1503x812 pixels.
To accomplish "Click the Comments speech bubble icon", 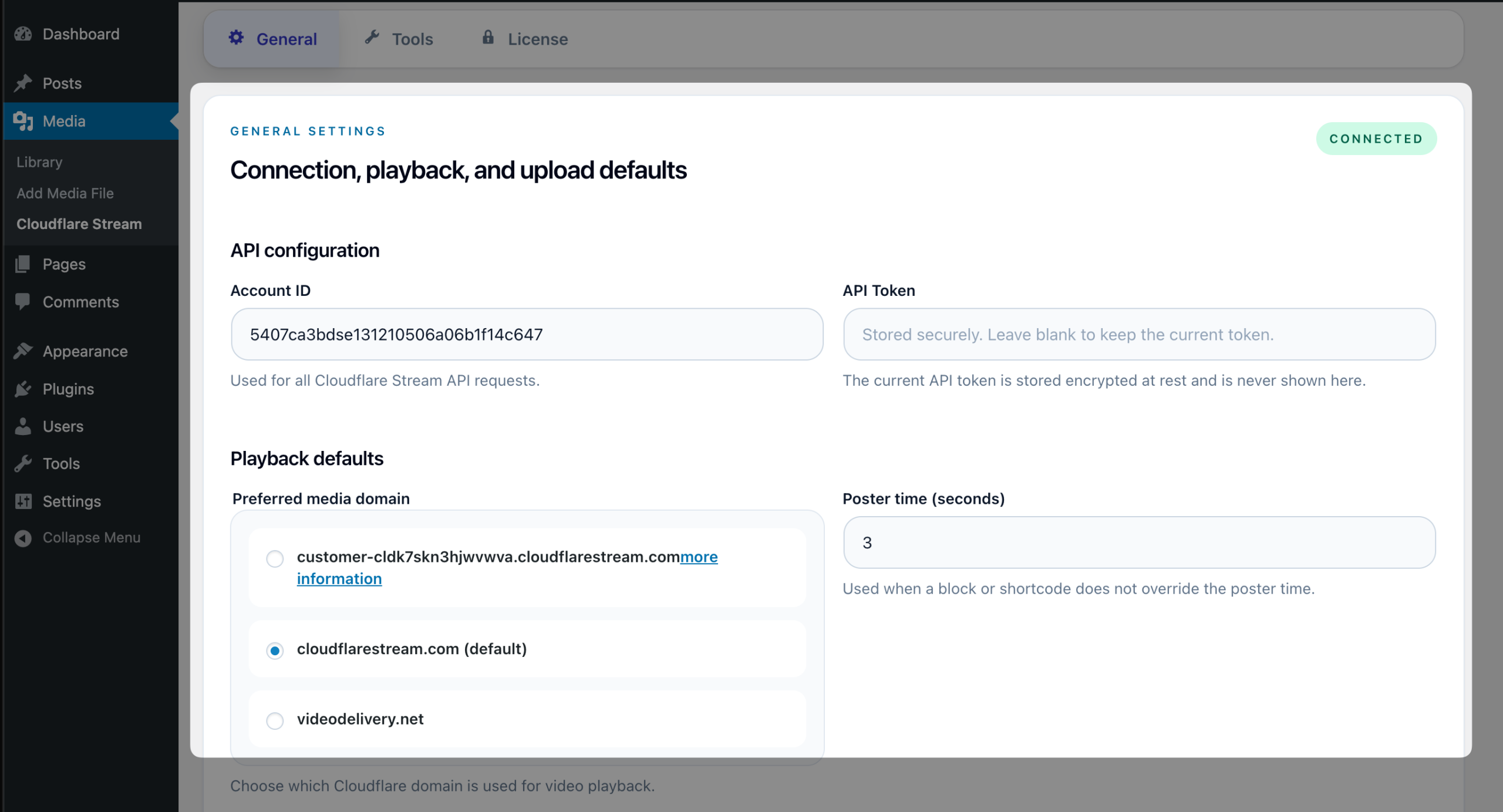I will [23, 302].
